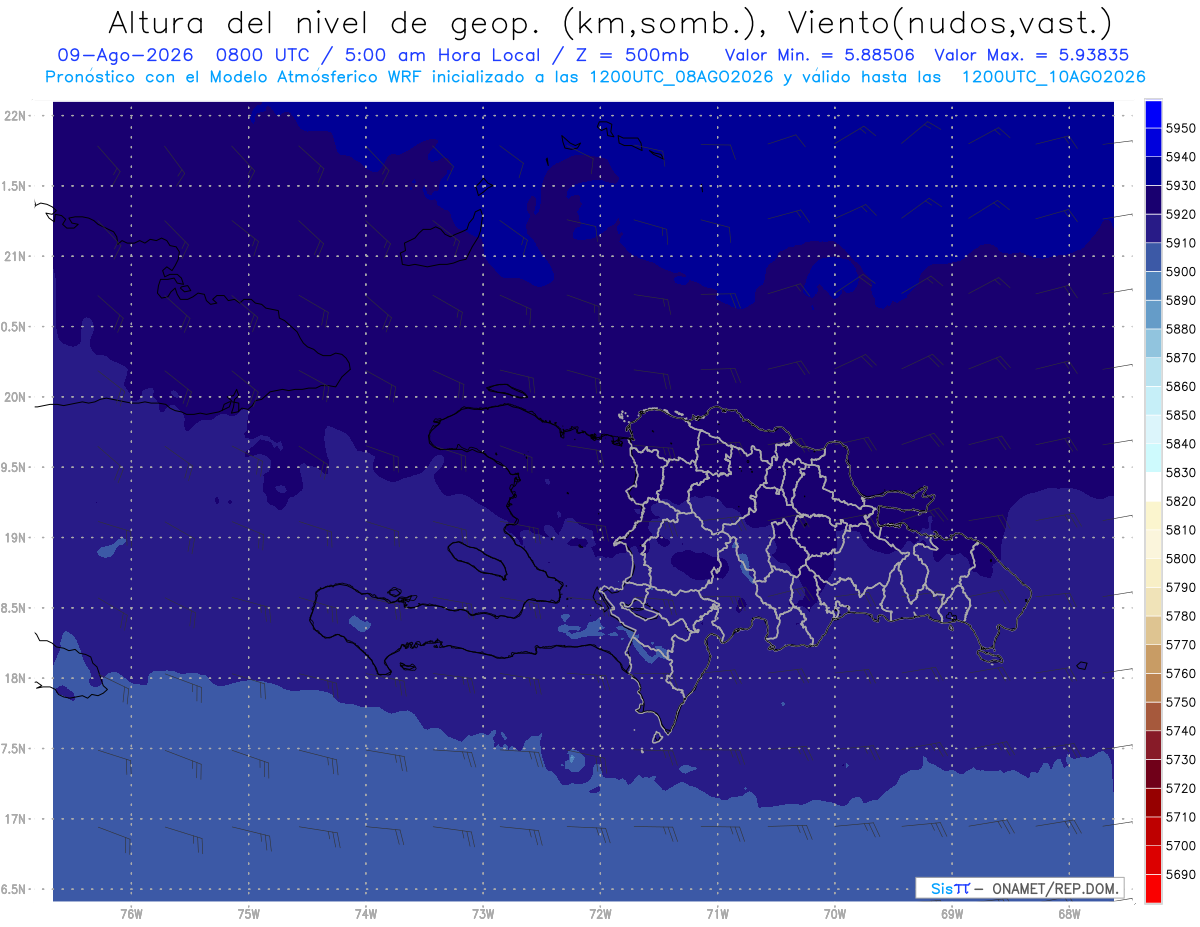
Task: Click the bright blue swatch above 5950
Action: point(1153,113)
